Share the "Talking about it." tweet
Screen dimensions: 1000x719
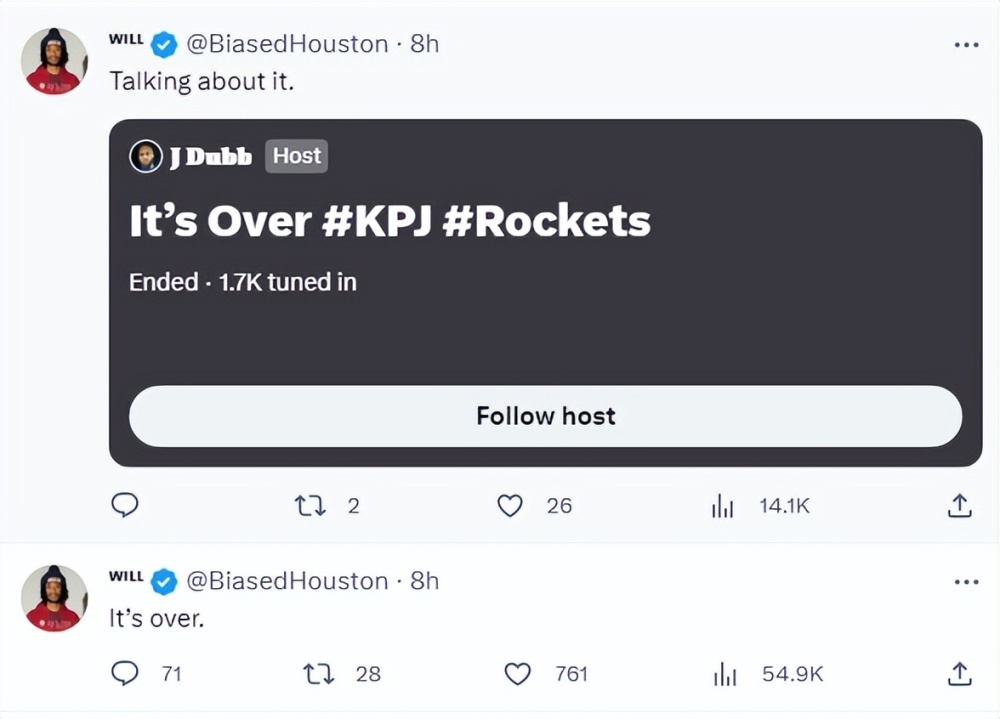tap(959, 506)
